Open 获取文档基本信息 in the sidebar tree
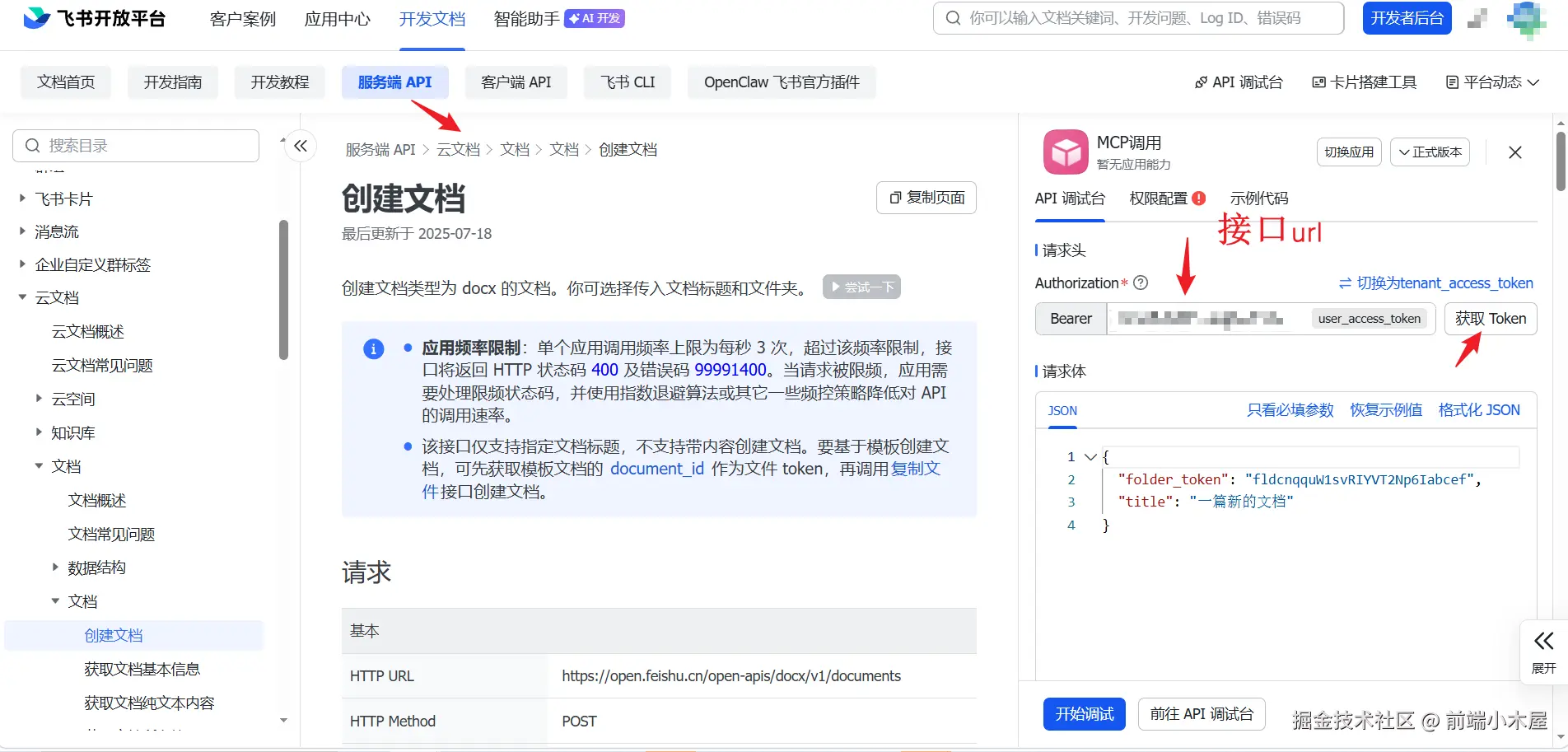Viewport: 1568px width, 752px height. [x=142, y=669]
